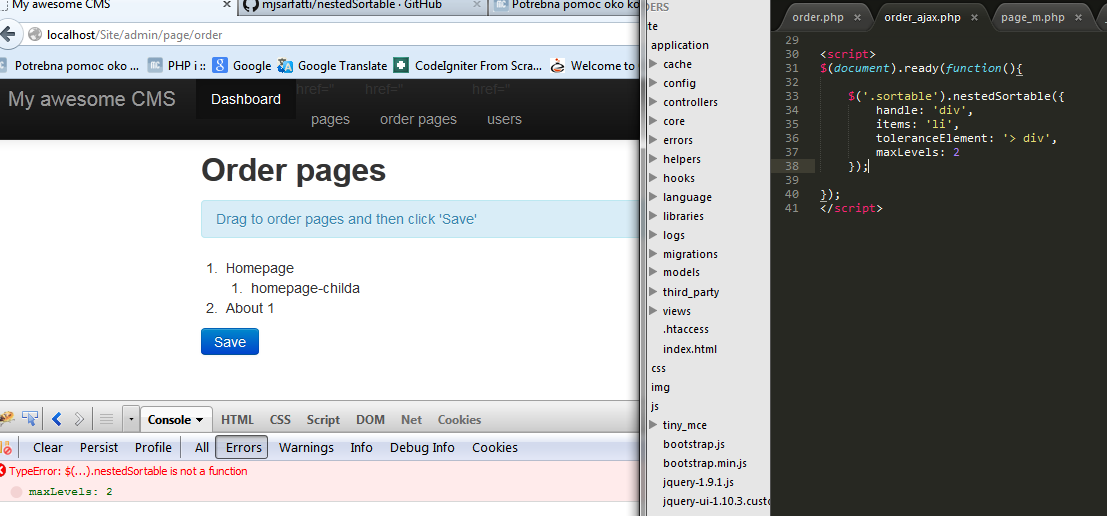The width and height of the screenshot is (1107, 516).
Task: Select jquery-1.9.1.js in the sidebar
Action: (x=698, y=482)
